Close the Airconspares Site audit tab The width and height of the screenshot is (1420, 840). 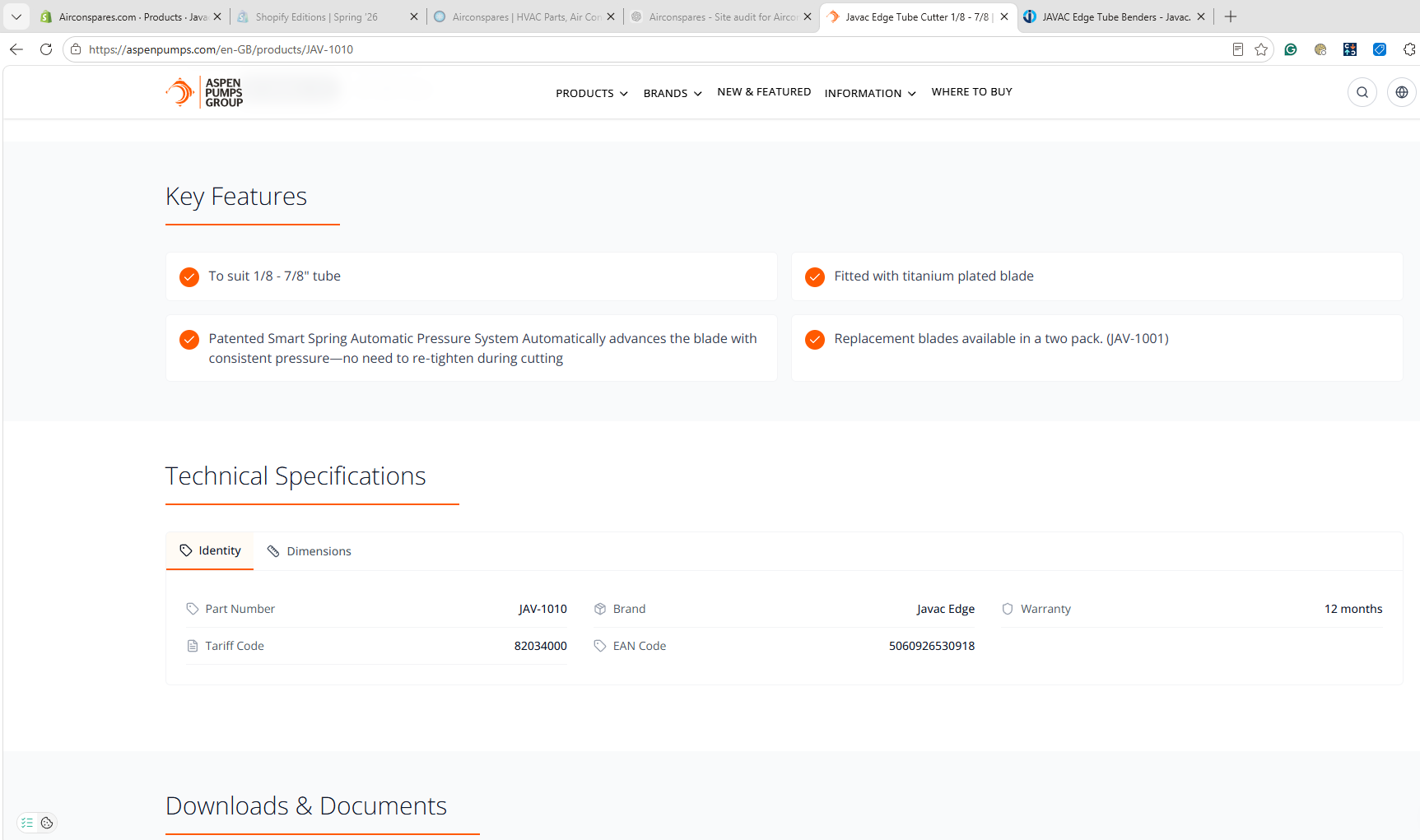coord(808,16)
